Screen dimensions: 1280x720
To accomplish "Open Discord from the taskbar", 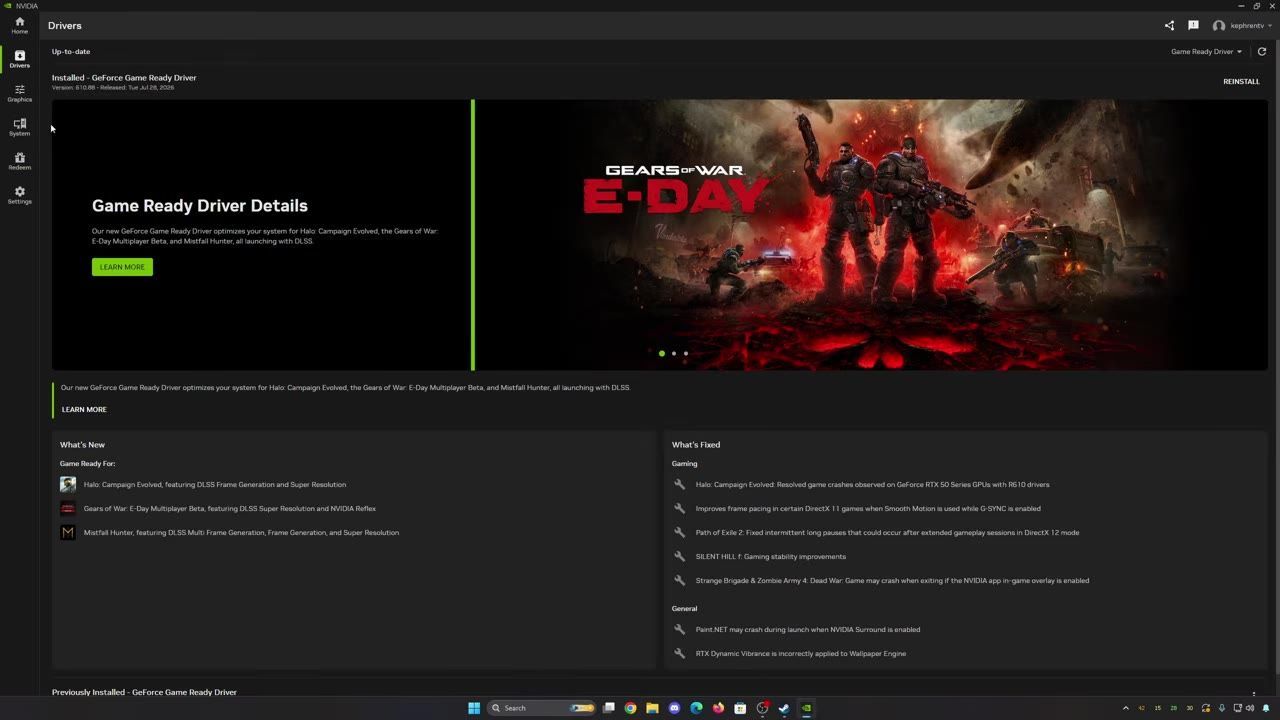I will 674,708.
